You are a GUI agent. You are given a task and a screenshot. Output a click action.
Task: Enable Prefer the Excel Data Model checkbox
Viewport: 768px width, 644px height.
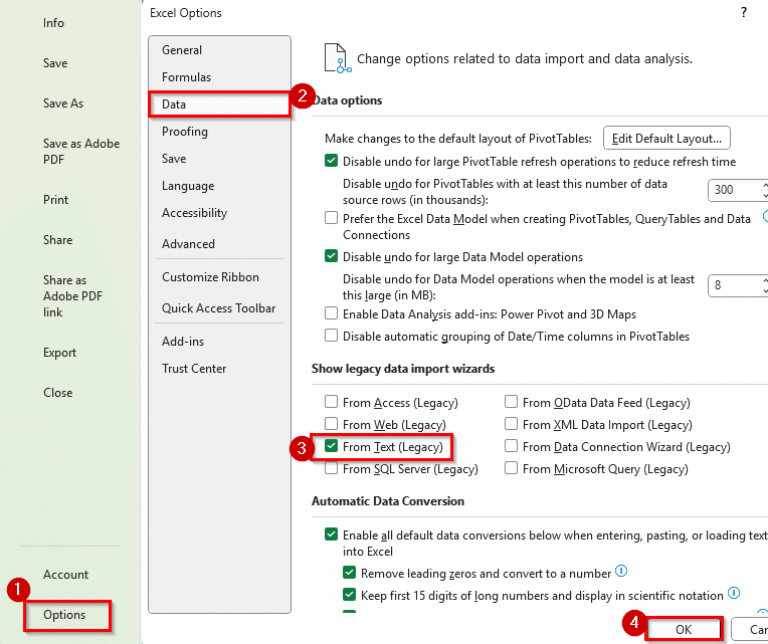pyautogui.click(x=331, y=217)
